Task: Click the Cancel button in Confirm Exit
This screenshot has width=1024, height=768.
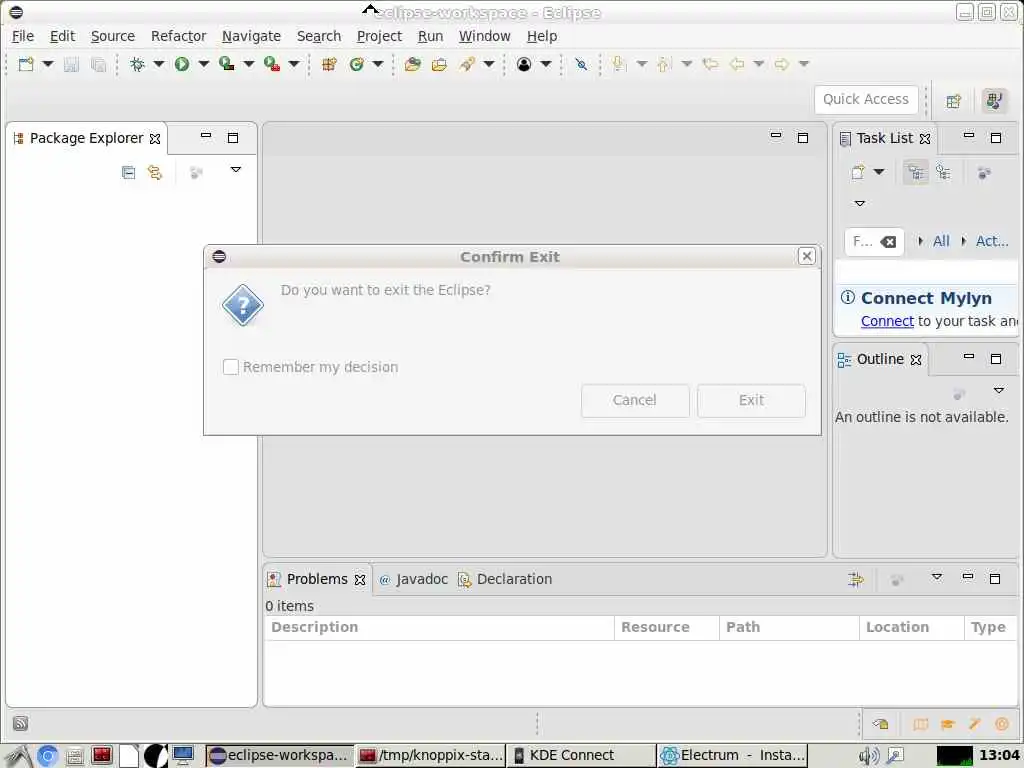Action: click(635, 400)
